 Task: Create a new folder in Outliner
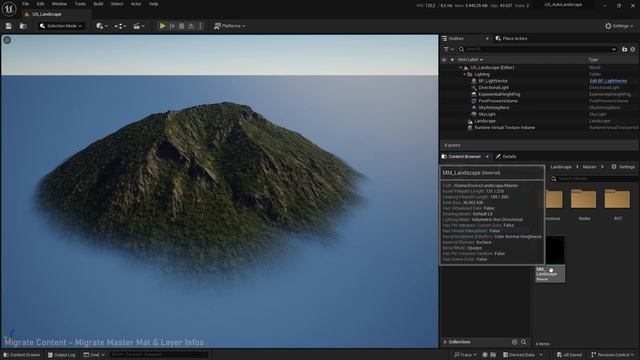[x=624, y=49]
